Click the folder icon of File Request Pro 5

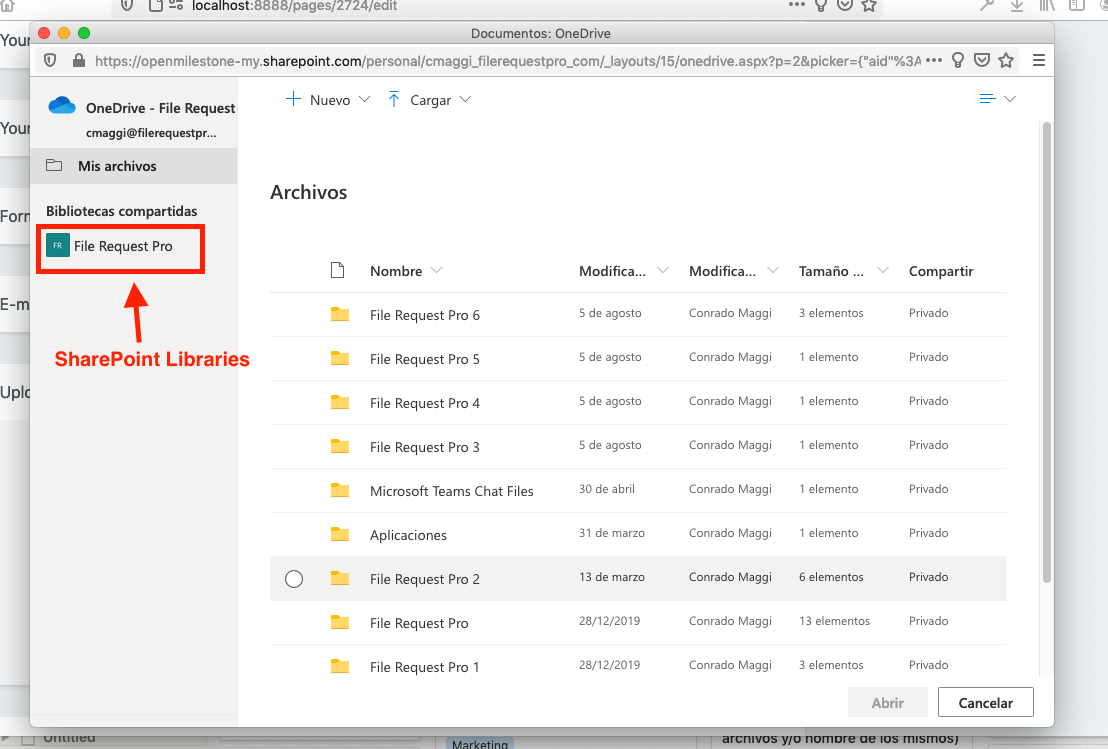pos(340,358)
